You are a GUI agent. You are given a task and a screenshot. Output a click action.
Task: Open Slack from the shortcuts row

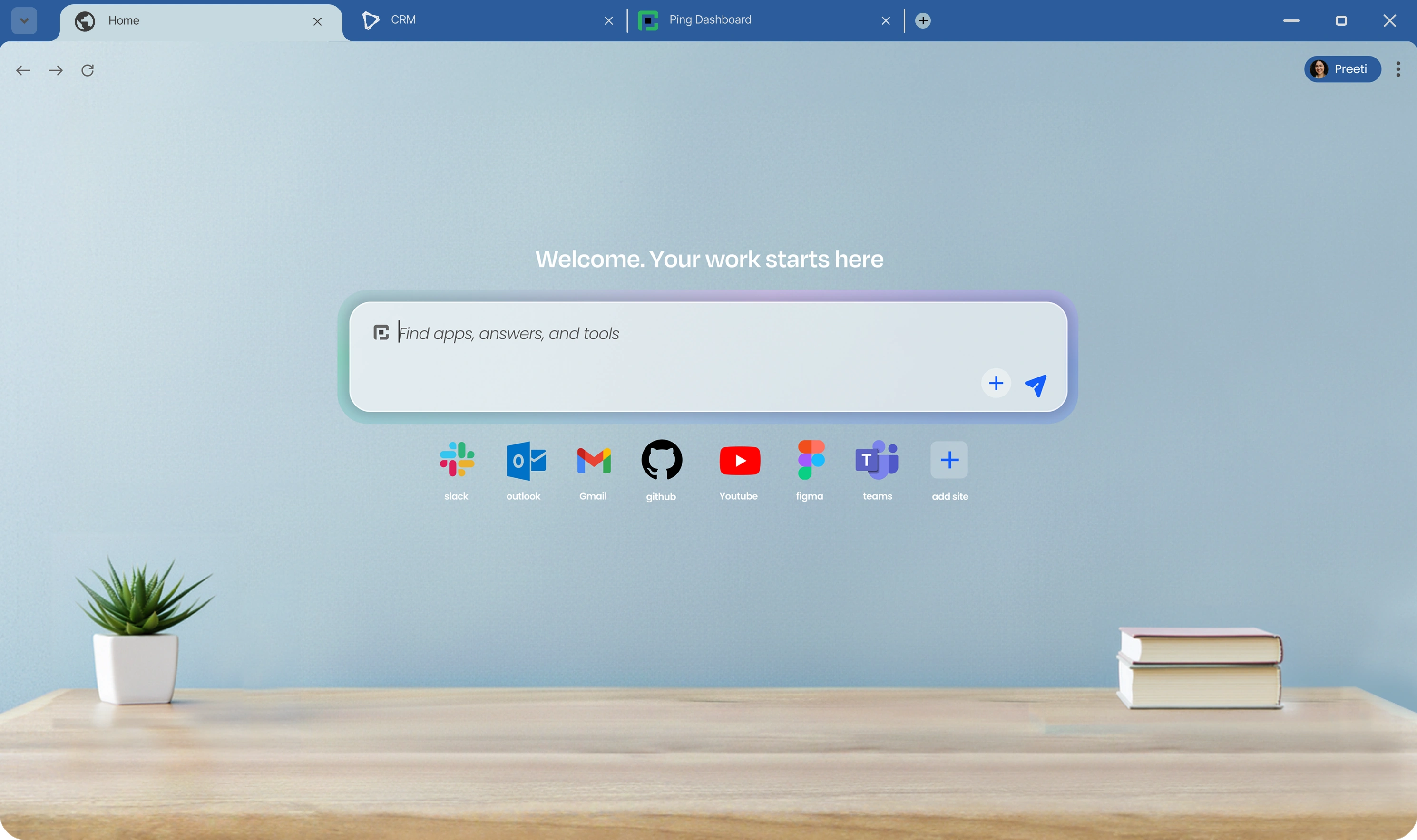(457, 460)
